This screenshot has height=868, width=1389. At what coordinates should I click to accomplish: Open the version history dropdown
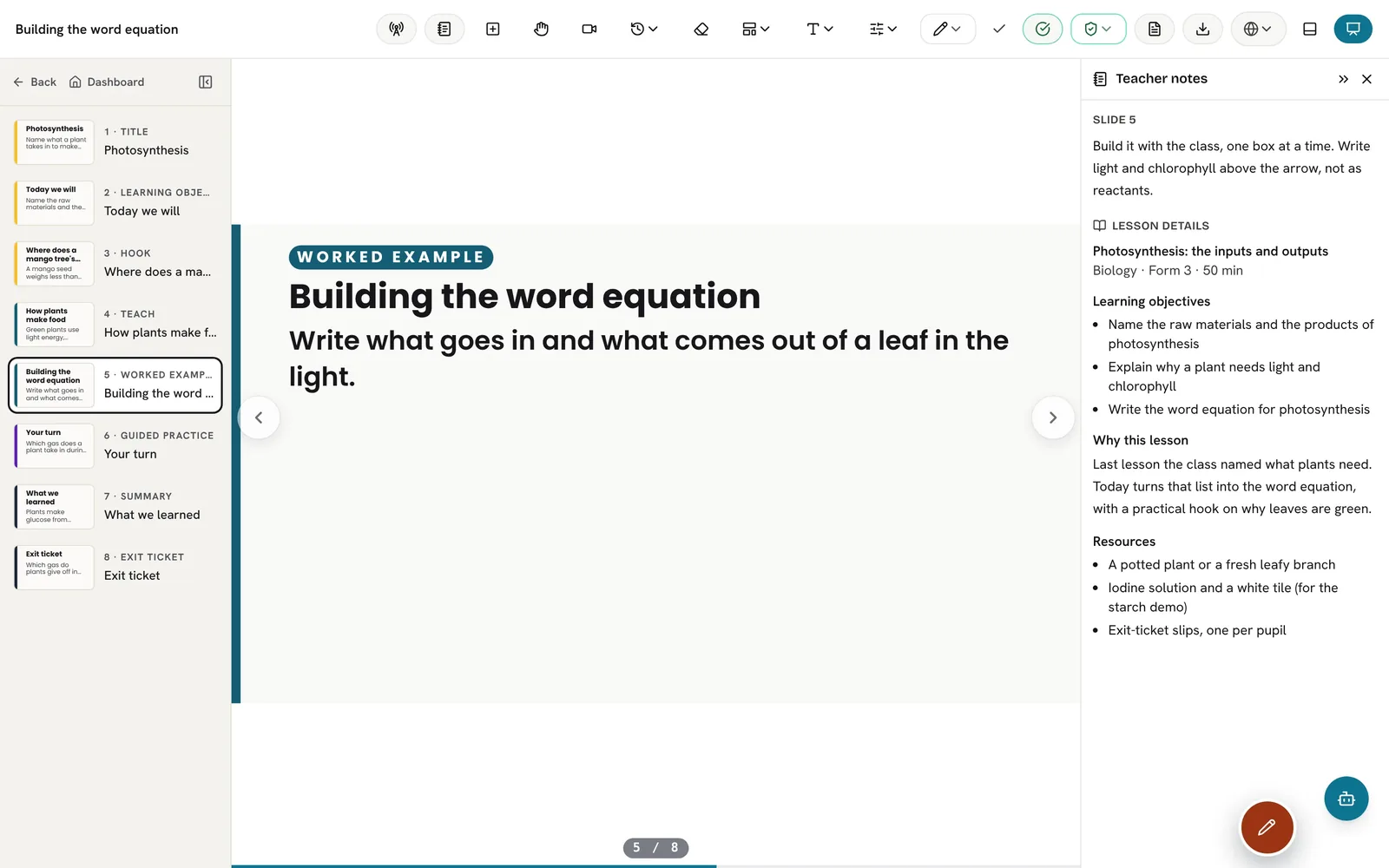coord(644,29)
